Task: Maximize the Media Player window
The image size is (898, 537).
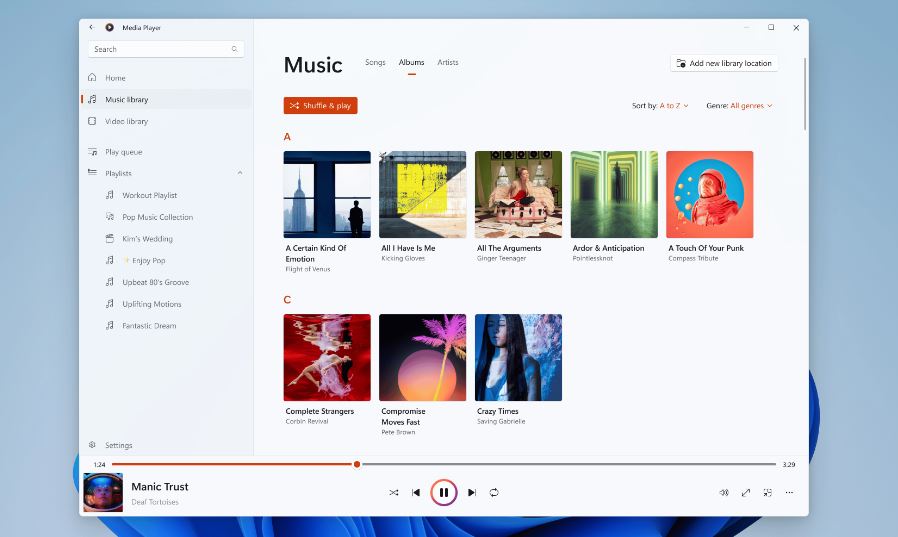Action: click(771, 27)
